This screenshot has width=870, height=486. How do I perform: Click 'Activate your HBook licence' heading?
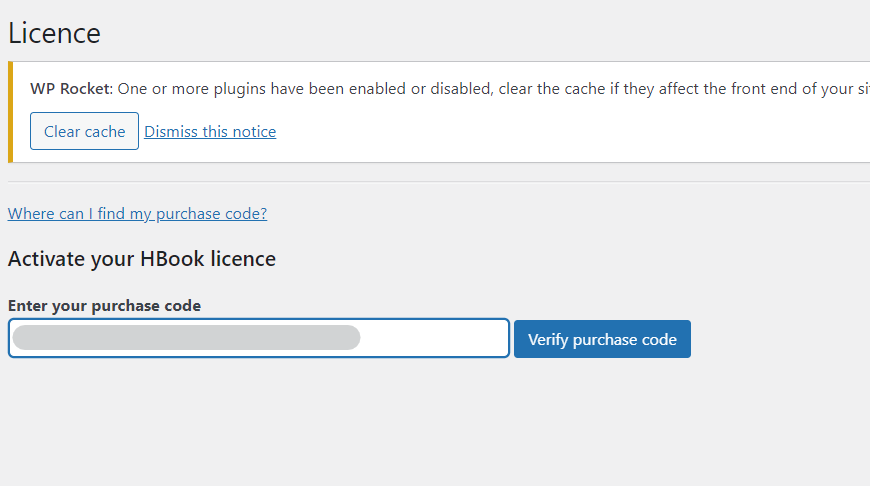click(x=141, y=259)
